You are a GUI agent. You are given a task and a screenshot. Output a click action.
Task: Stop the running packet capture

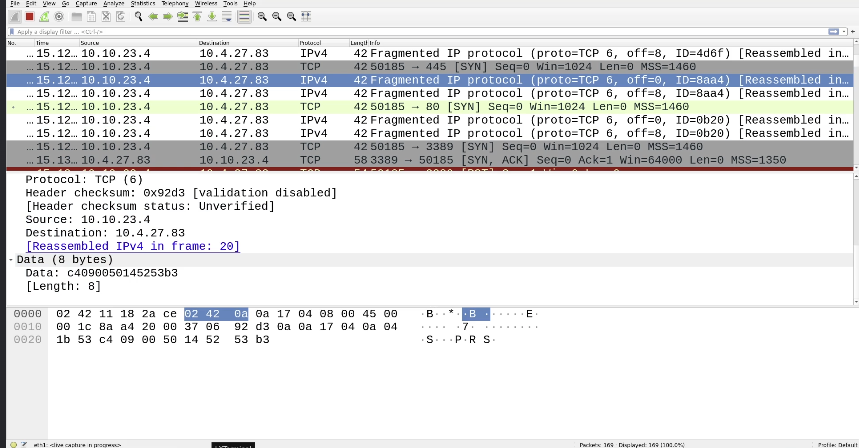click(x=29, y=17)
